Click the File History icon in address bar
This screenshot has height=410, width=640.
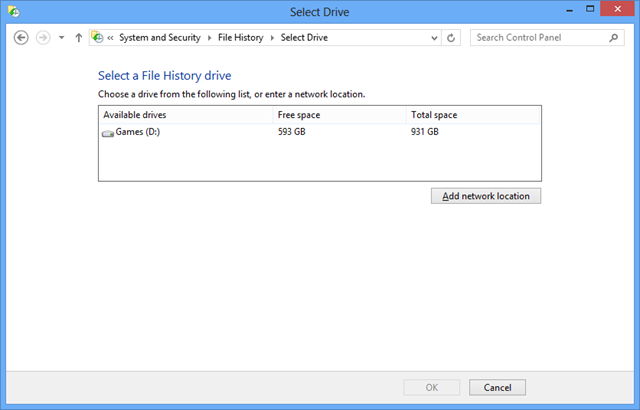click(x=98, y=38)
